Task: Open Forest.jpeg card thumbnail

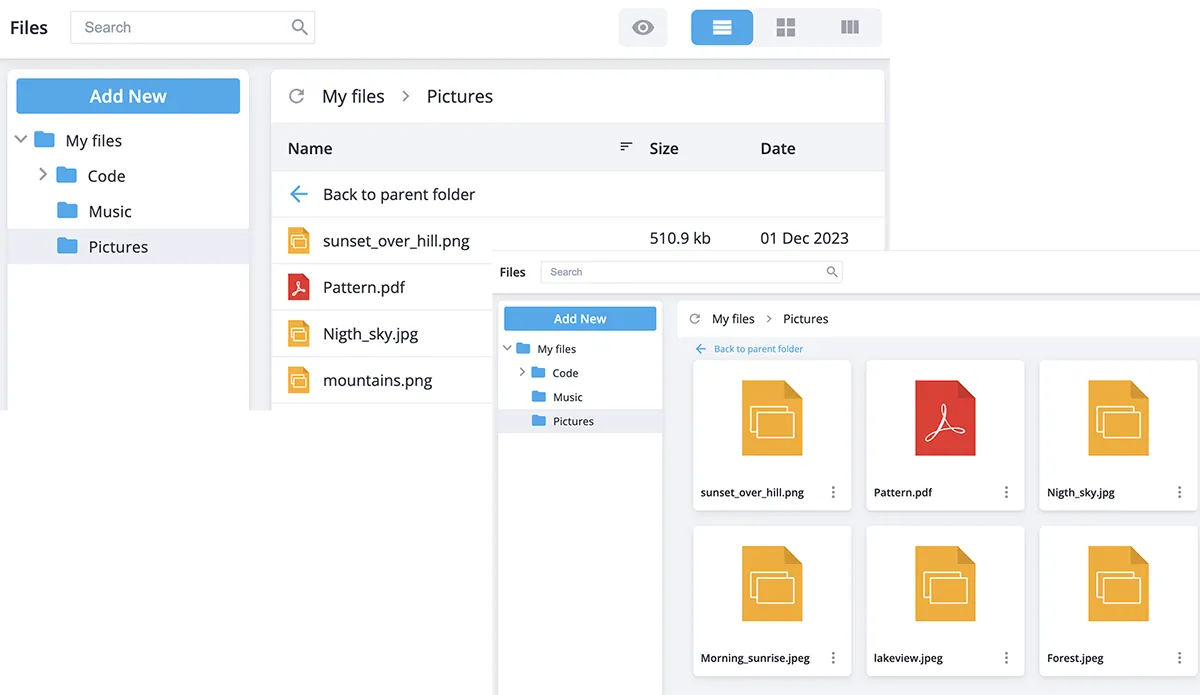Action: point(1118,584)
